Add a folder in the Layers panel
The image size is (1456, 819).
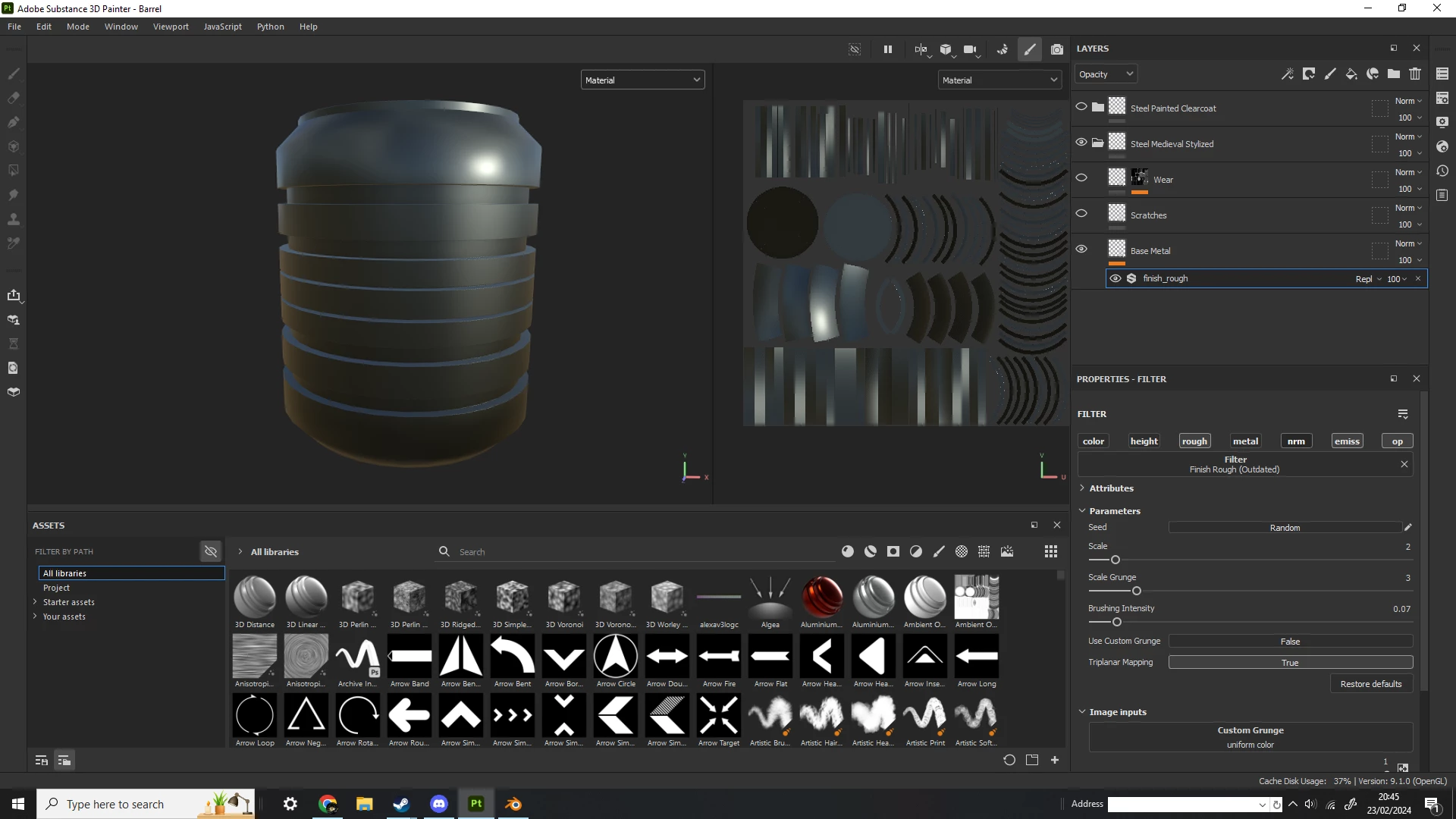point(1394,74)
